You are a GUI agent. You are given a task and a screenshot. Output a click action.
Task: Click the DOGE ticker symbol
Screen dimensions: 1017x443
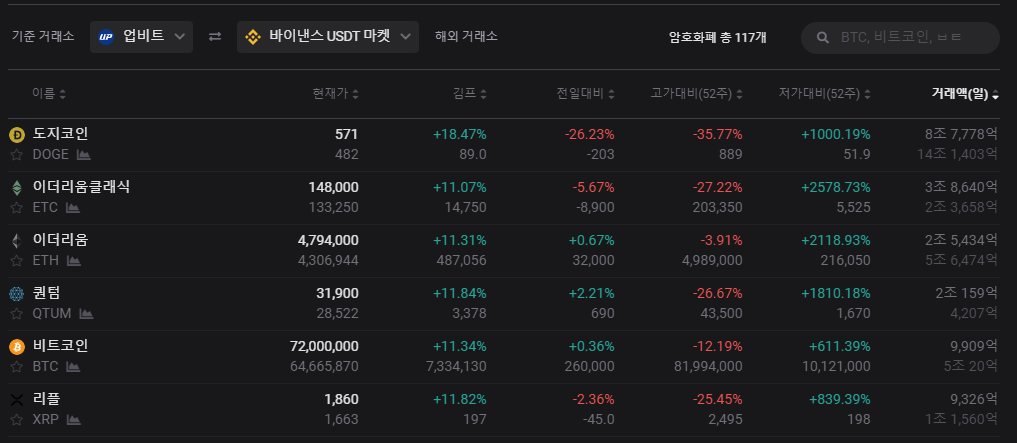tap(51, 154)
